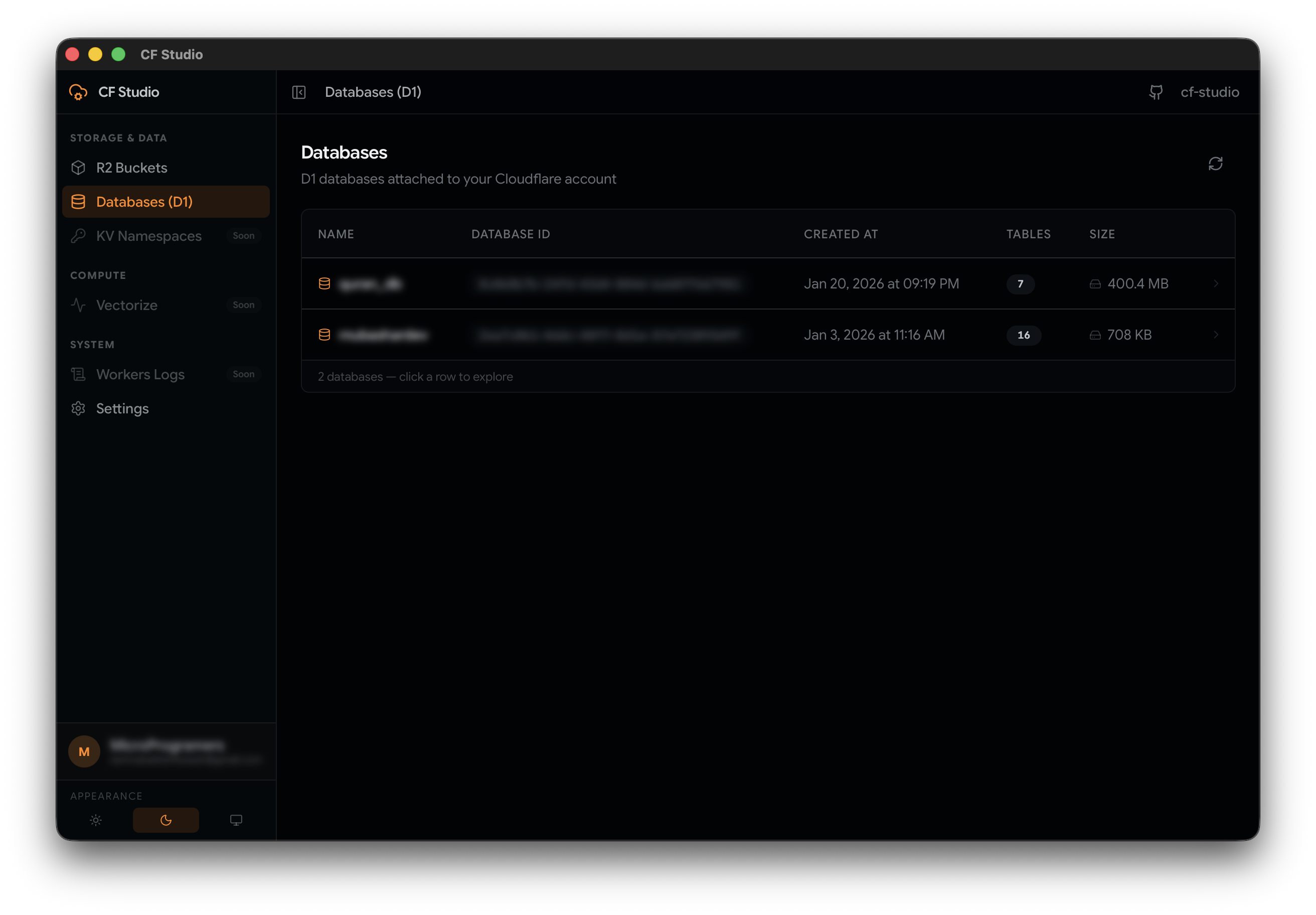Click the NAME column header
Viewport: 1316px width, 915px height.
click(337, 234)
